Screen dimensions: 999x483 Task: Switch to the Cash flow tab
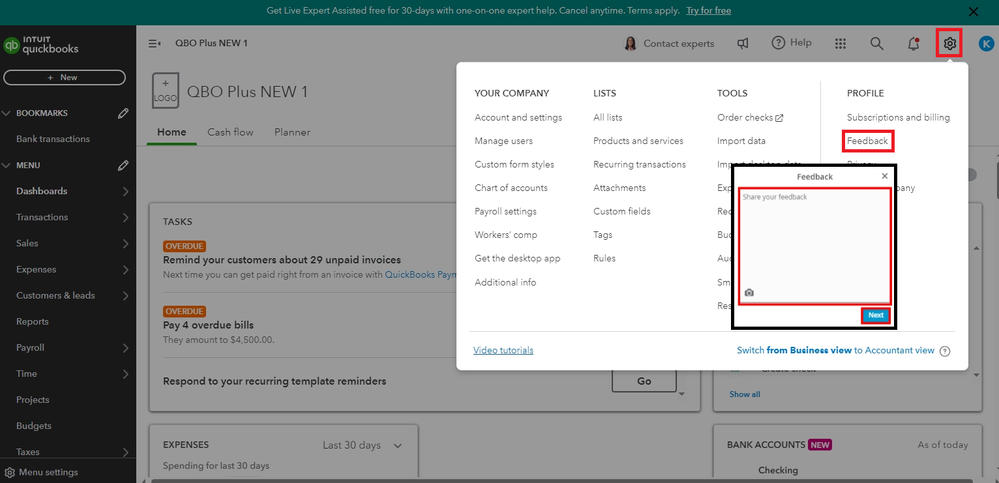pyautogui.click(x=230, y=133)
